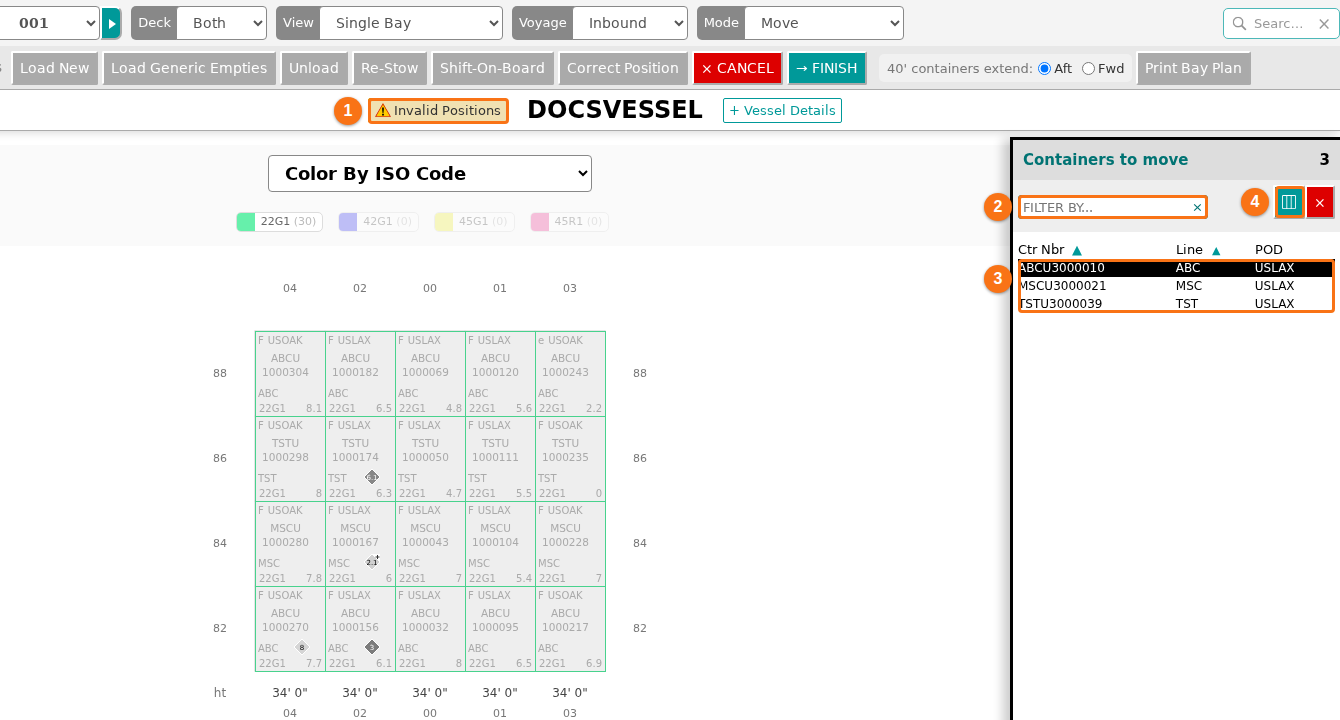Close the Containers to move panel

click(x=1320, y=202)
